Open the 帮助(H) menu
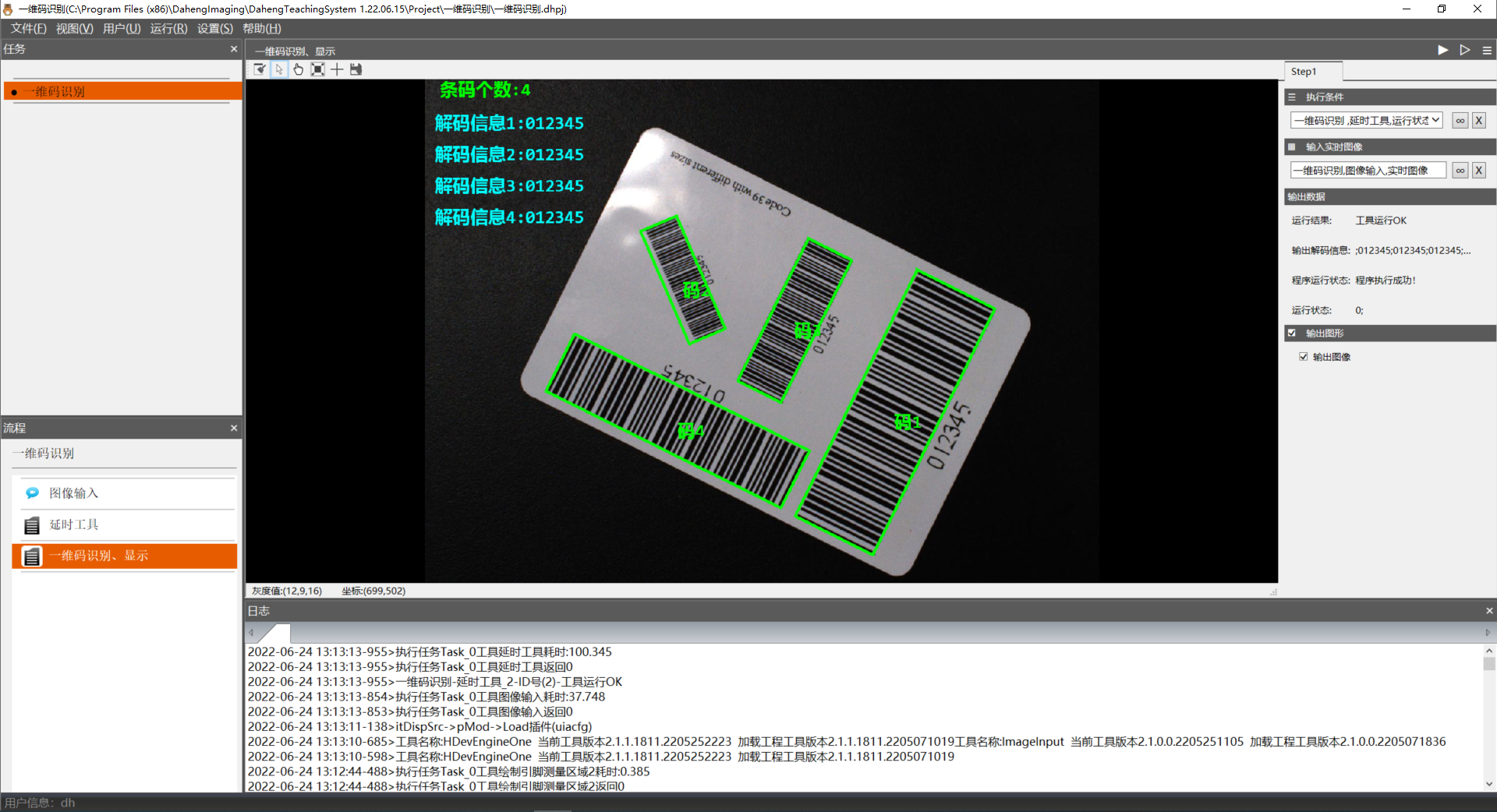Image resolution: width=1497 pixels, height=812 pixels. [262, 29]
